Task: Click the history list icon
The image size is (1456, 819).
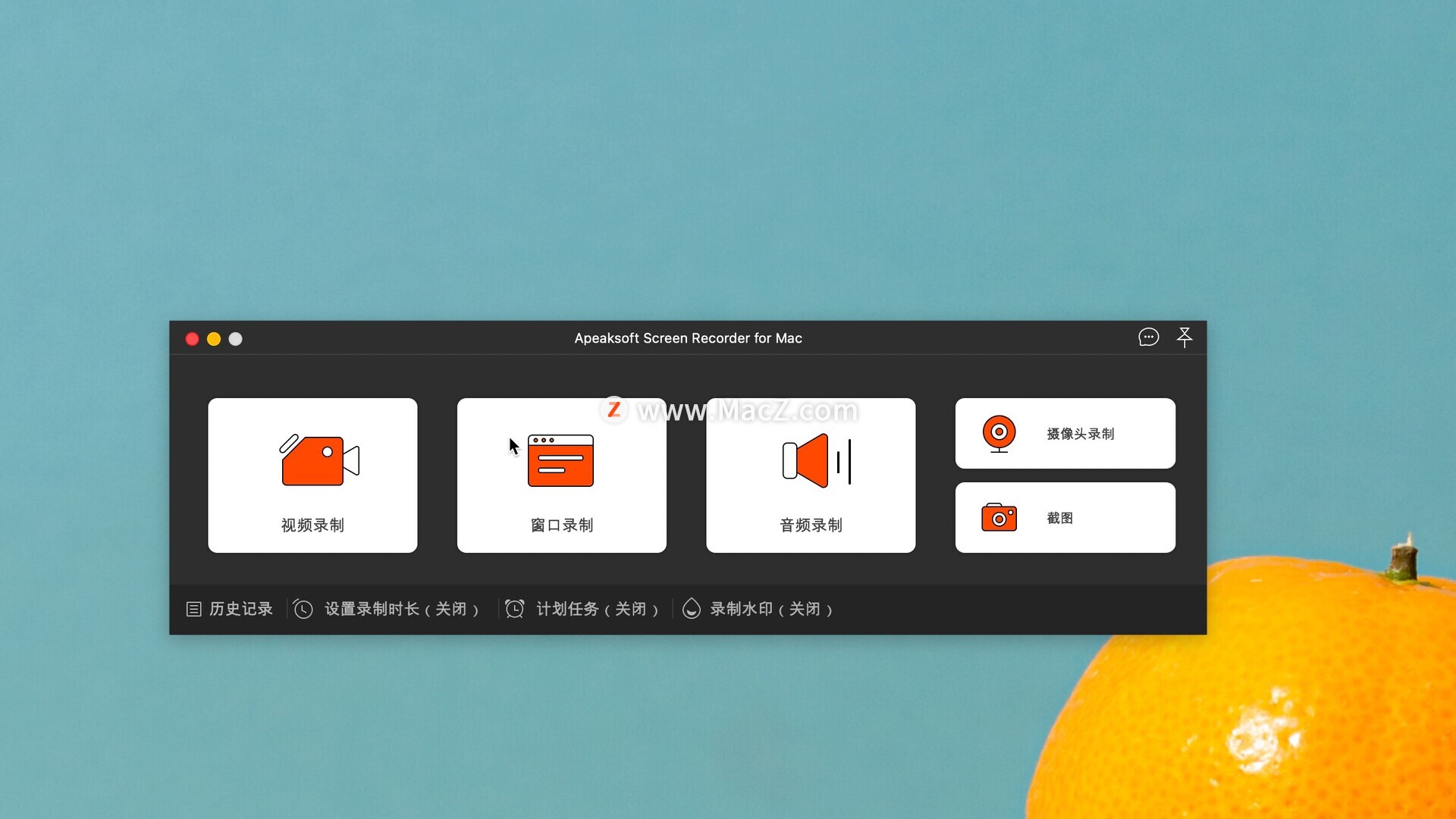Action: click(193, 609)
